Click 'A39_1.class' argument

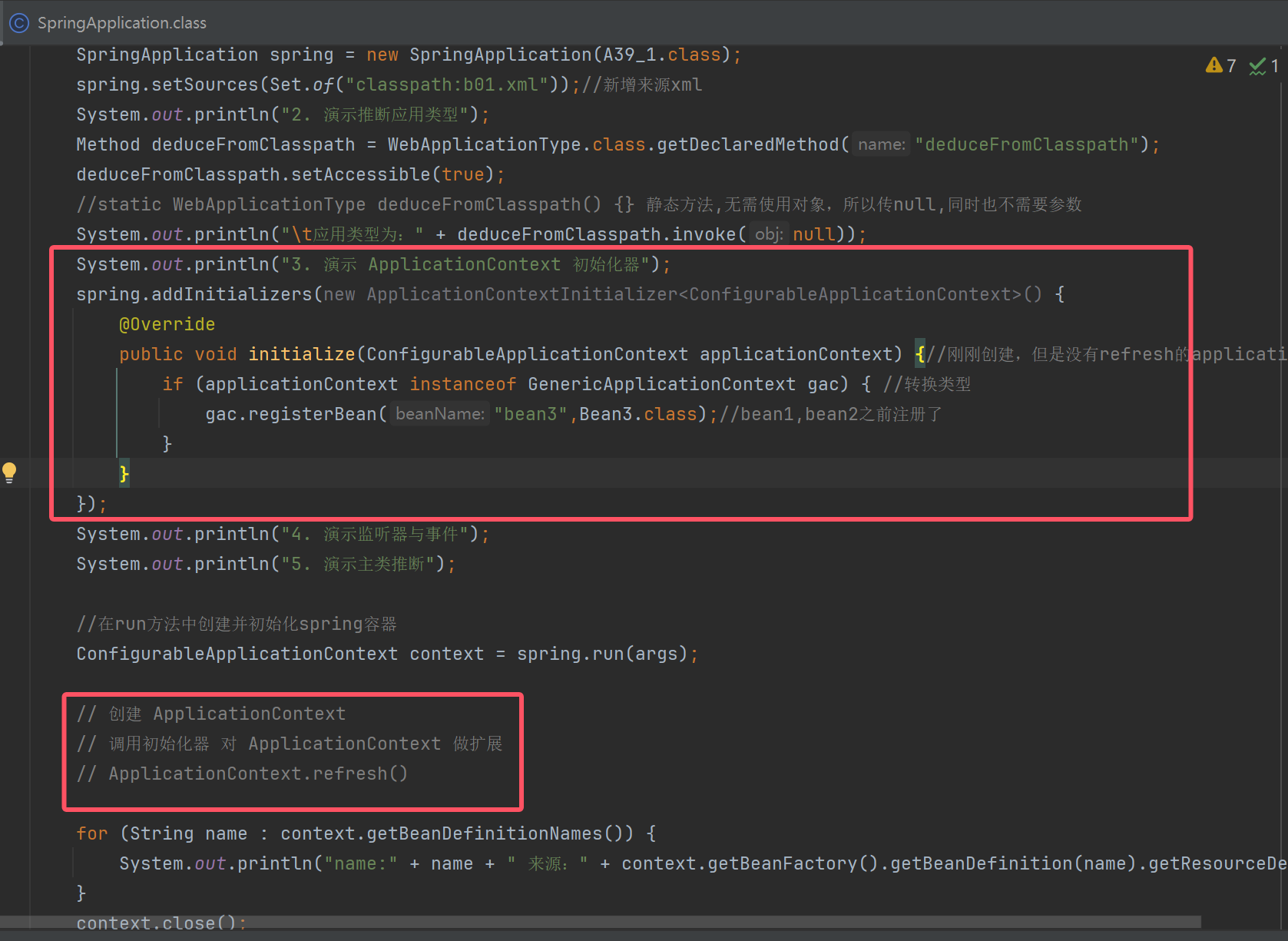(662, 55)
